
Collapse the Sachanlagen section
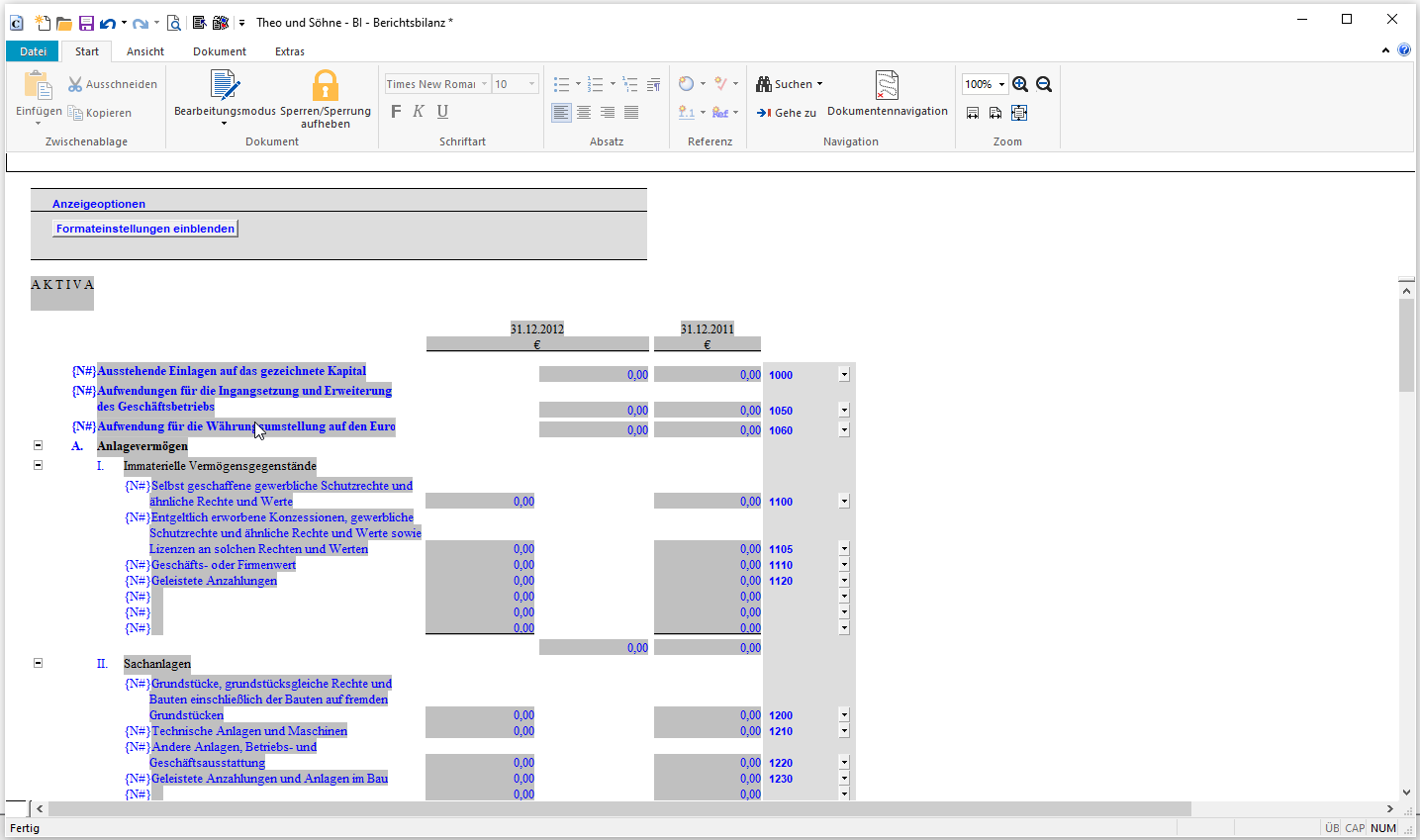pos(39,663)
